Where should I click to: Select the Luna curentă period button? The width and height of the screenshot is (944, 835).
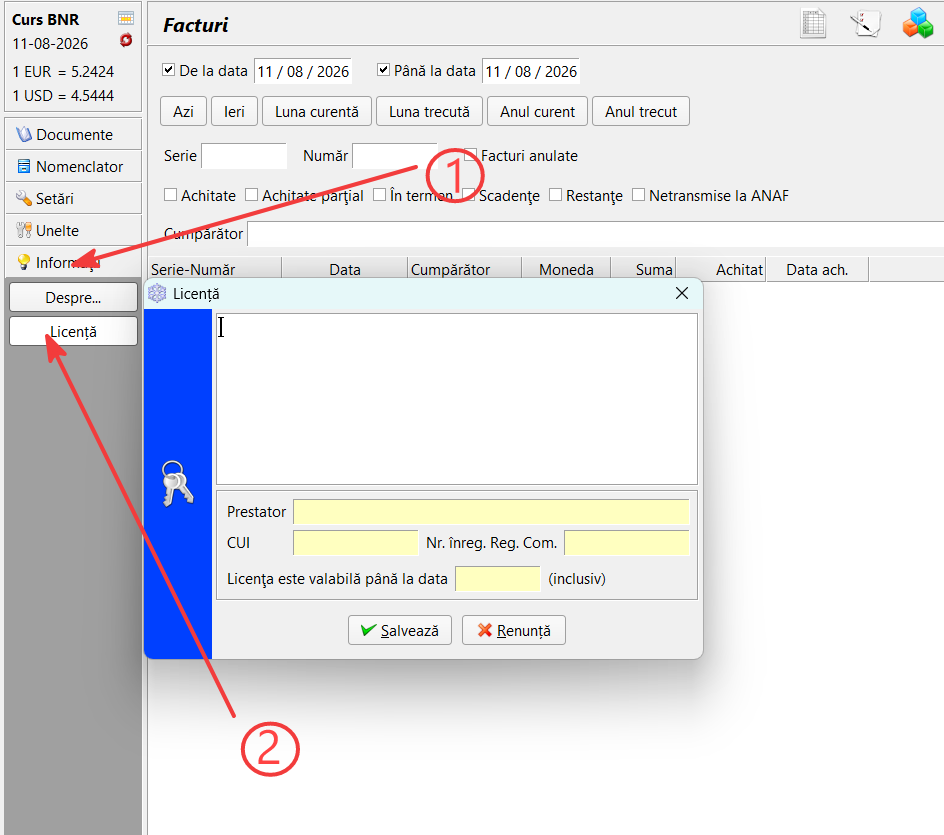pos(317,111)
